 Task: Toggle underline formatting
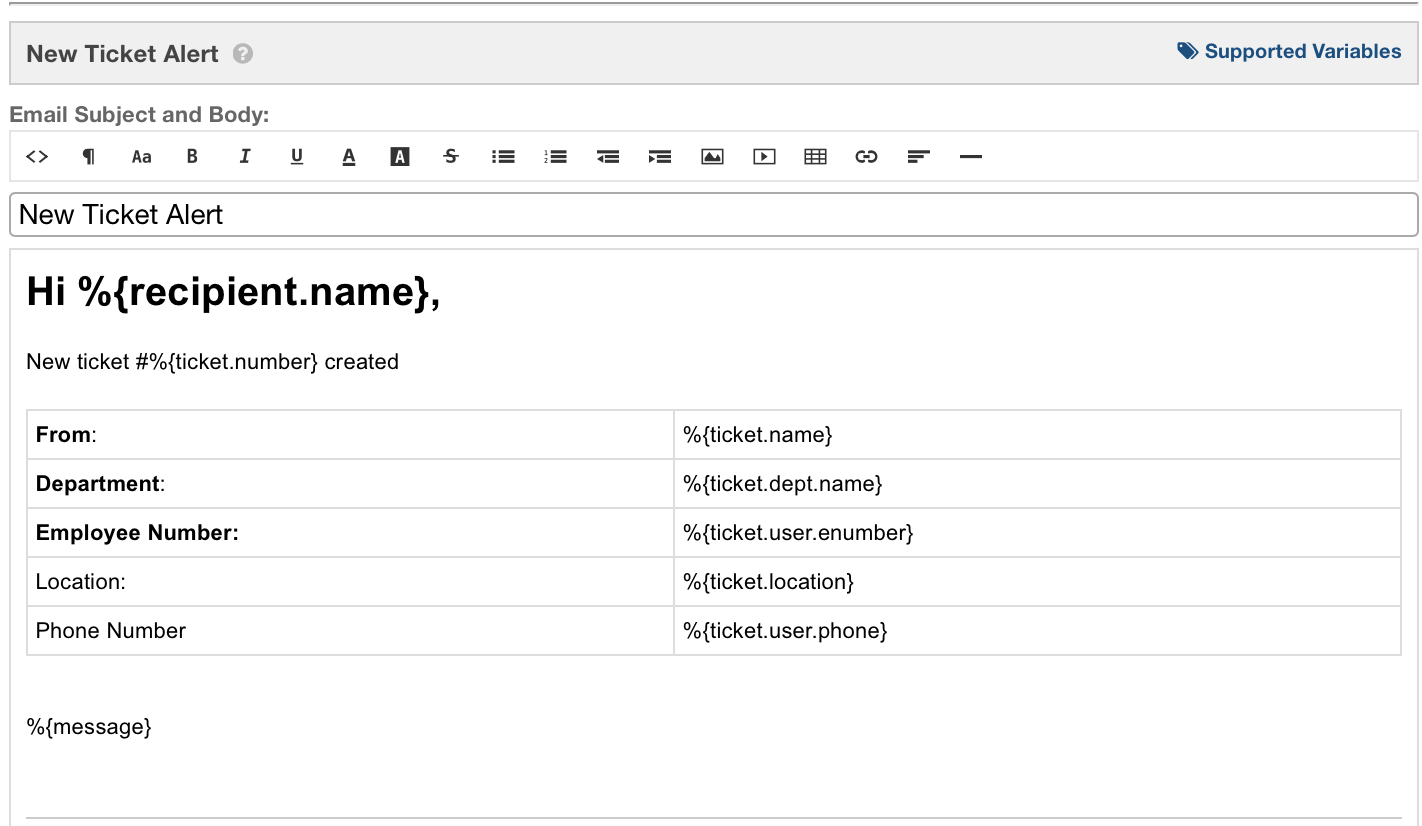click(297, 156)
